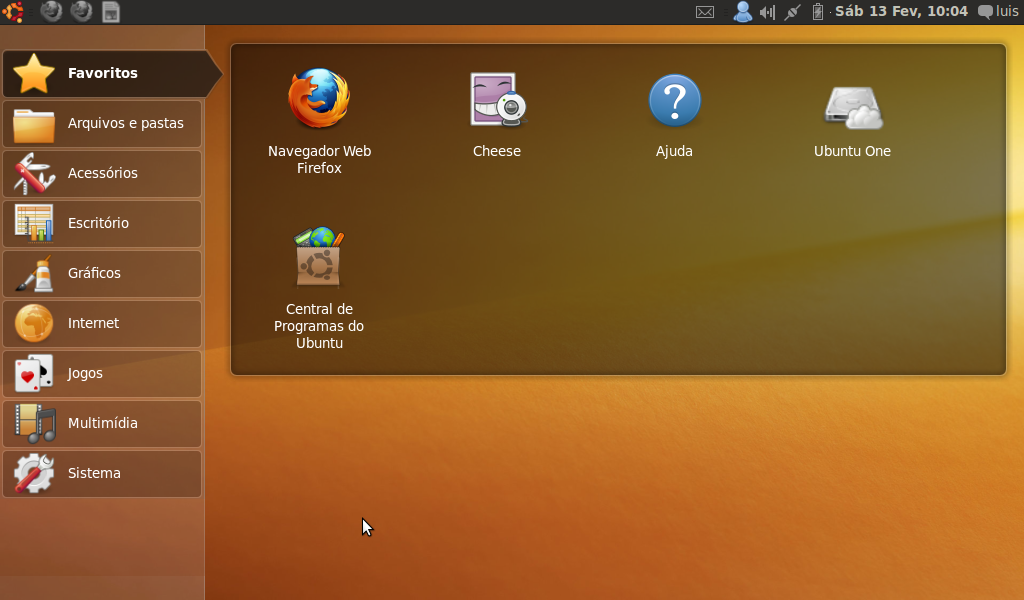Open the battery status indicator
This screenshot has width=1024, height=600.
(x=818, y=12)
